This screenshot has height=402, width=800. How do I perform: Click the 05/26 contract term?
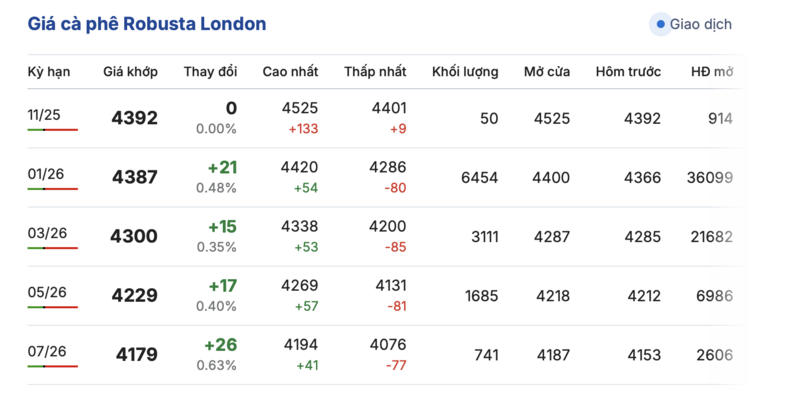pyautogui.click(x=44, y=291)
